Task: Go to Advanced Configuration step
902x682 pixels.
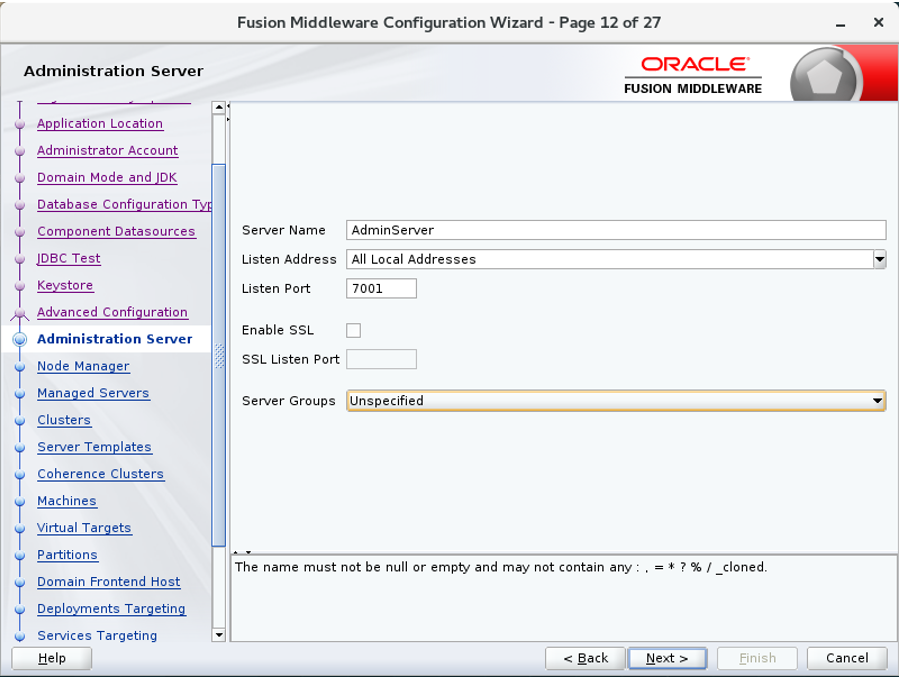Action: pos(112,312)
